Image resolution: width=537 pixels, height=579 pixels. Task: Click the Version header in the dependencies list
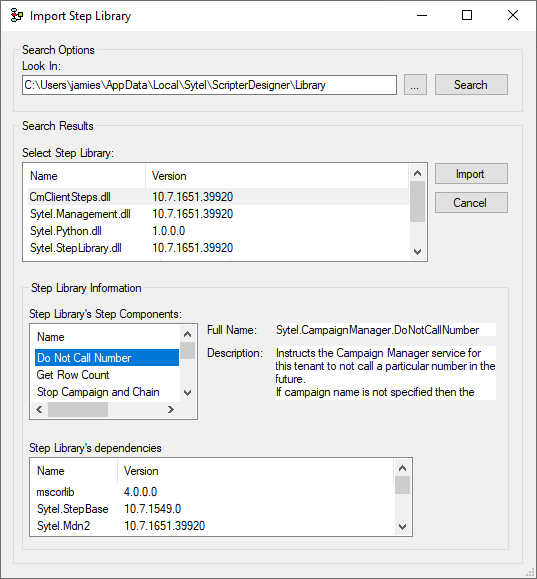coord(256,471)
